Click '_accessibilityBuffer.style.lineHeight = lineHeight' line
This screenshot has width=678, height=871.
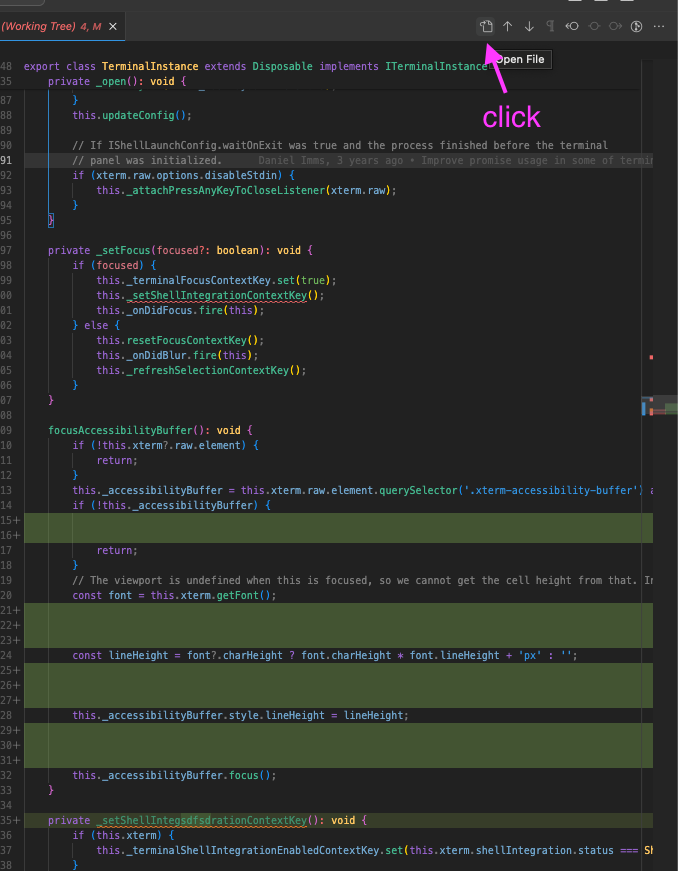pyautogui.click(x=240, y=715)
